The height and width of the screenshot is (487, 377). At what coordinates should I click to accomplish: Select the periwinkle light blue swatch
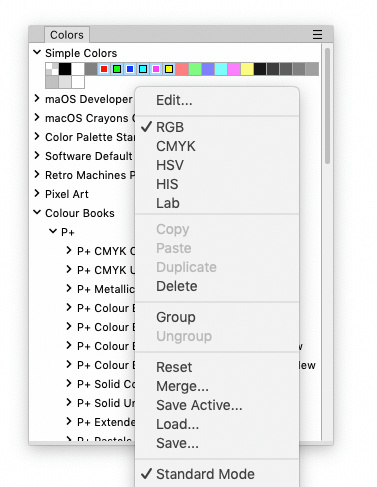tap(208, 69)
